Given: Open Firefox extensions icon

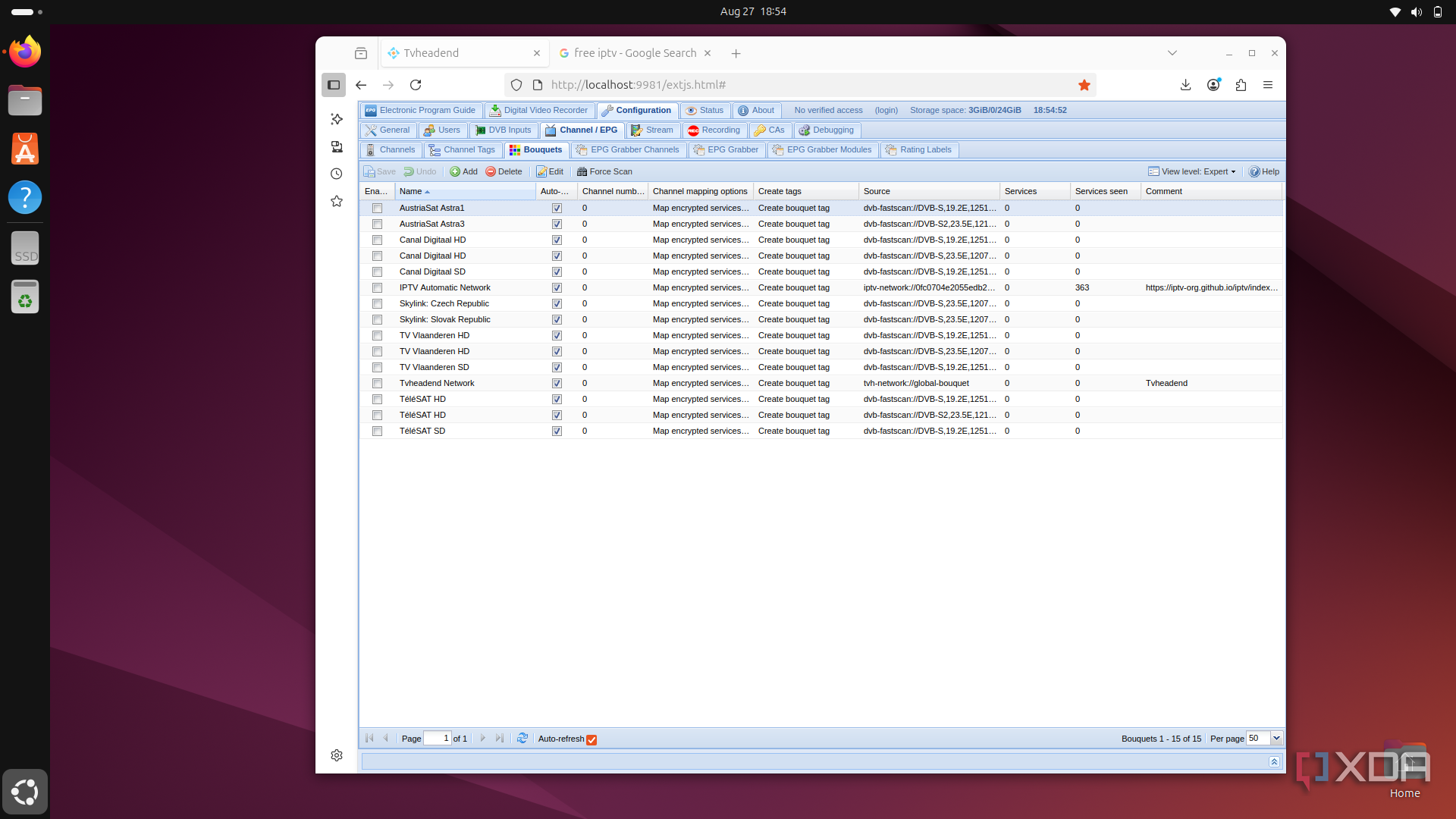Looking at the screenshot, I should tap(1241, 85).
